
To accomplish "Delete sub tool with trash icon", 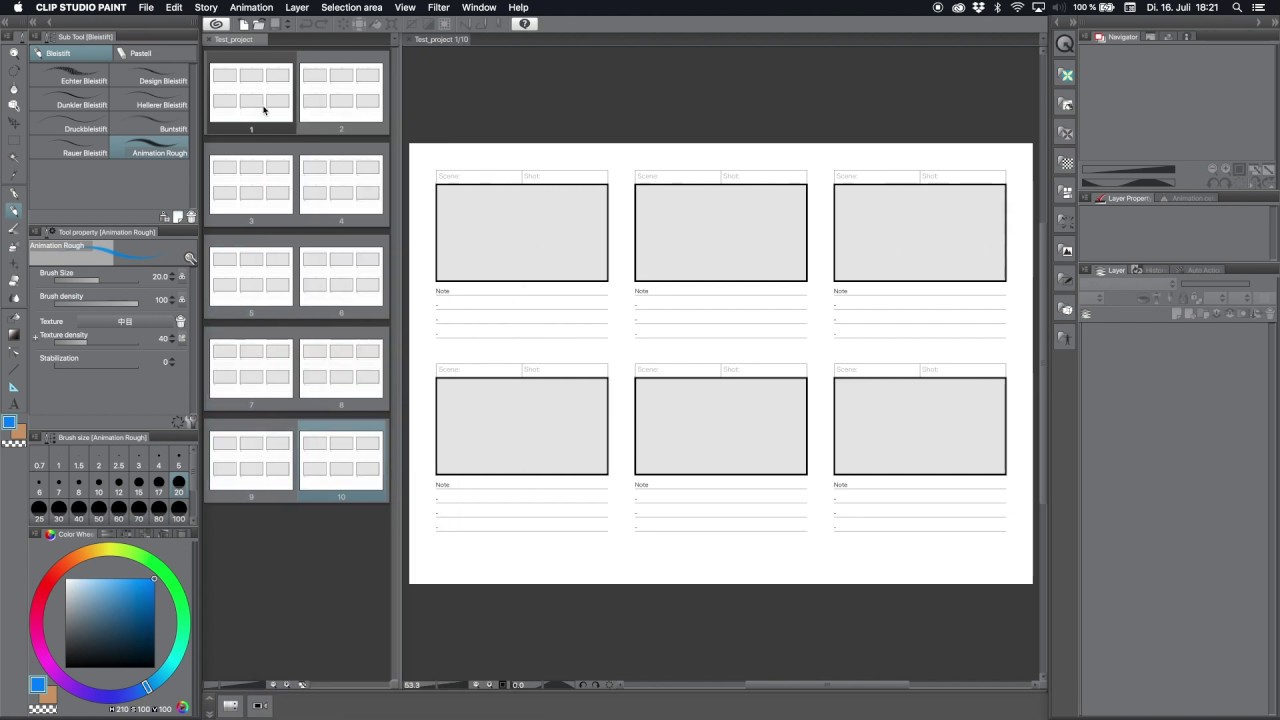I will tap(191, 217).
